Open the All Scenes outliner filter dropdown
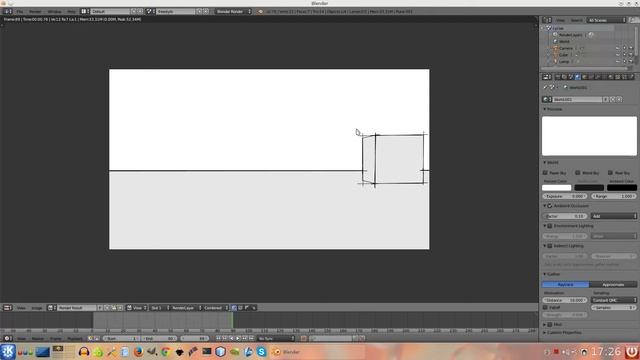640x360 pixels. [x=607, y=20]
